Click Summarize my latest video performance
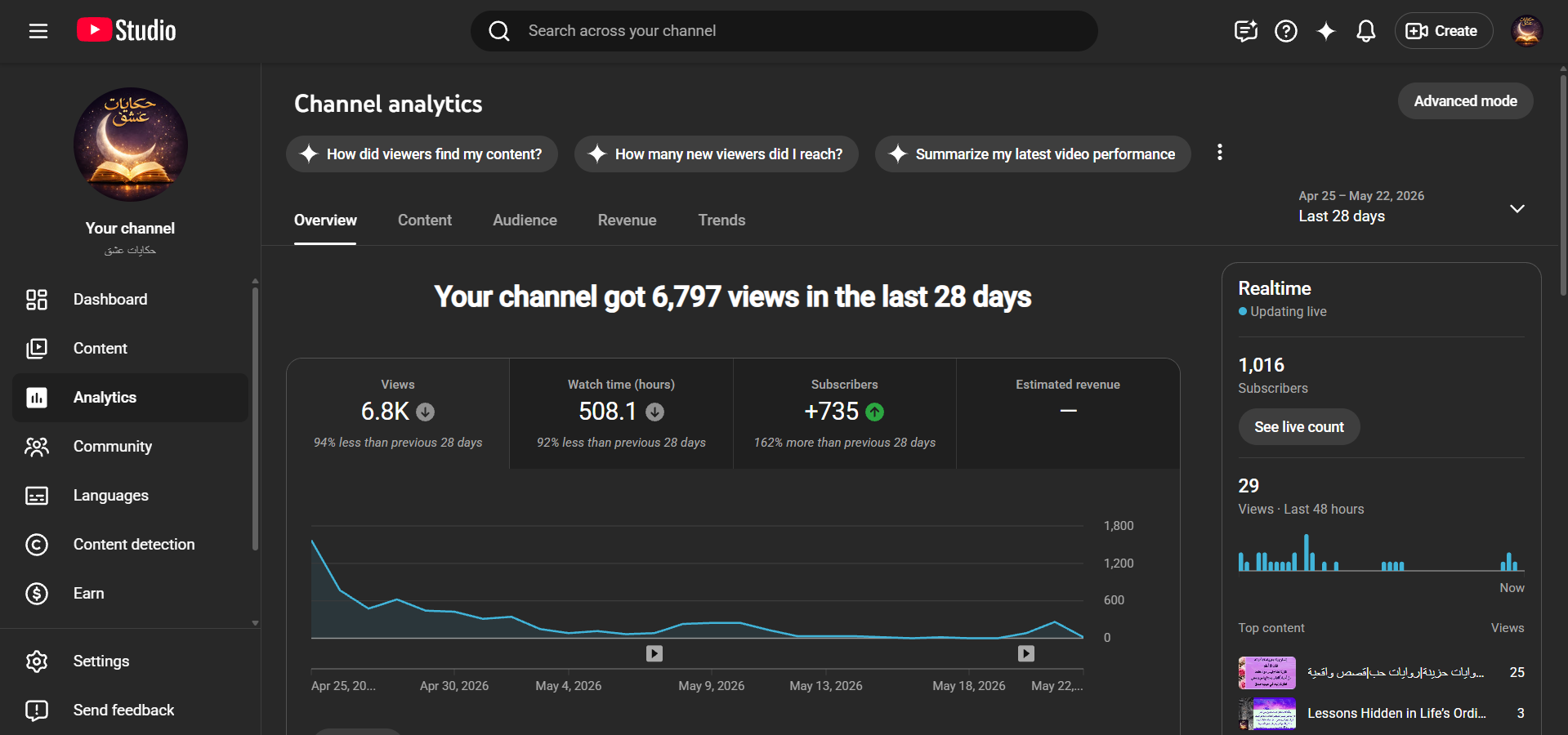1568x735 pixels. click(x=1033, y=154)
